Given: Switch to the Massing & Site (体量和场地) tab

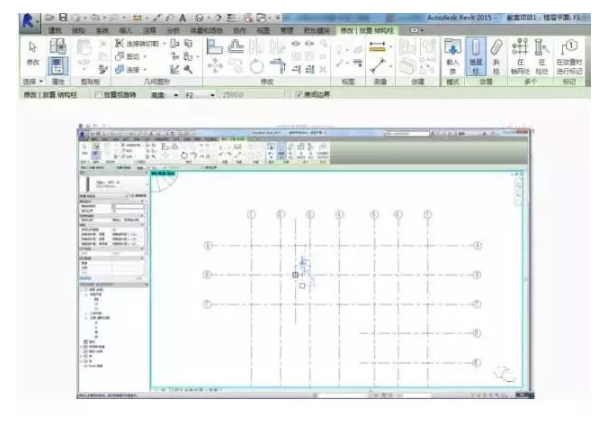Looking at the screenshot, I should point(206,30).
